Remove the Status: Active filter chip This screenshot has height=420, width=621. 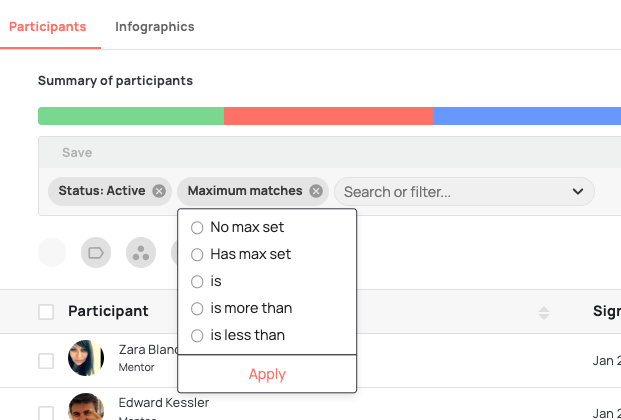(159, 191)
